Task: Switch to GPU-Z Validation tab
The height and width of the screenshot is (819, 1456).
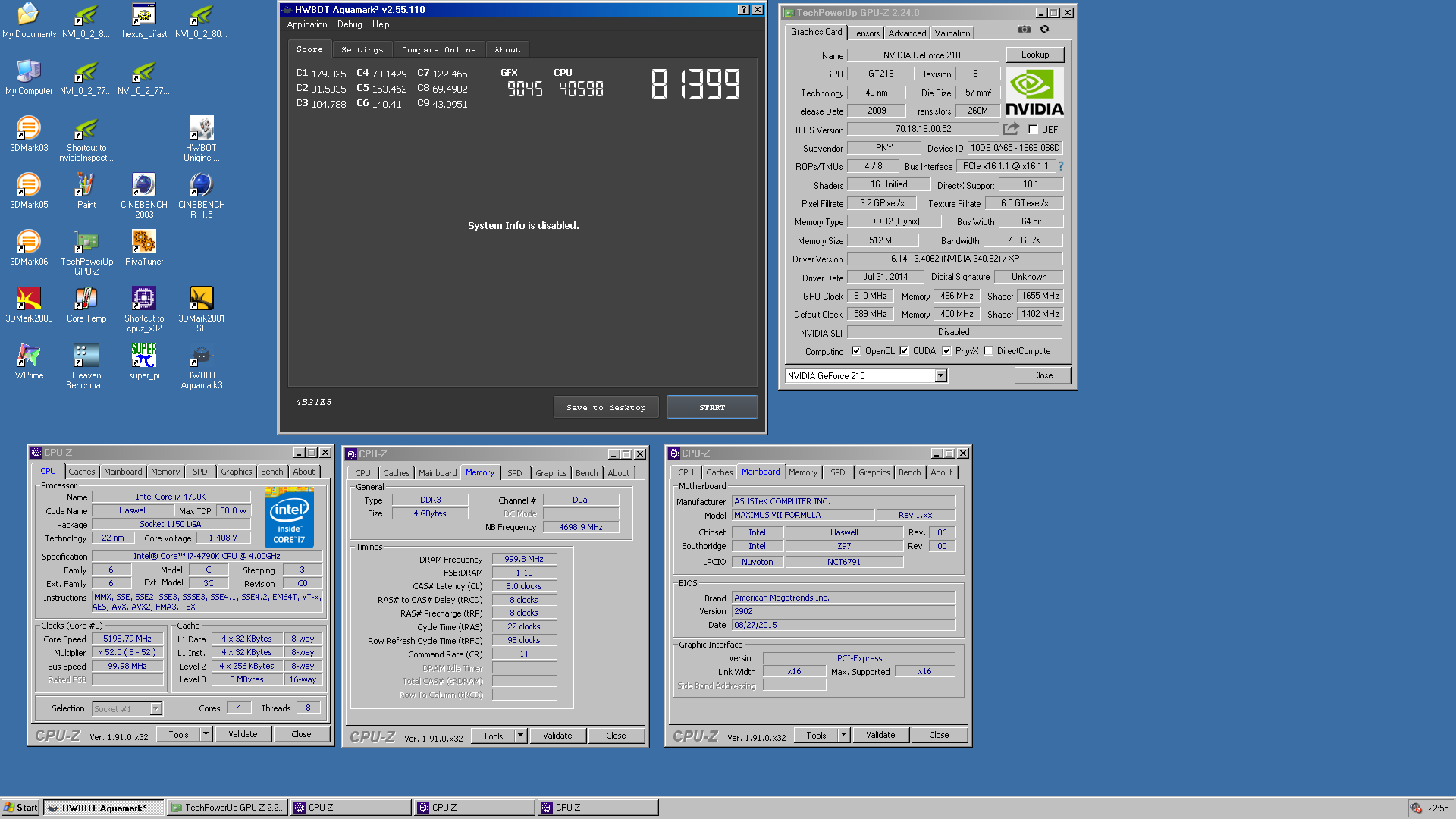Action: [x=952, y=33]
